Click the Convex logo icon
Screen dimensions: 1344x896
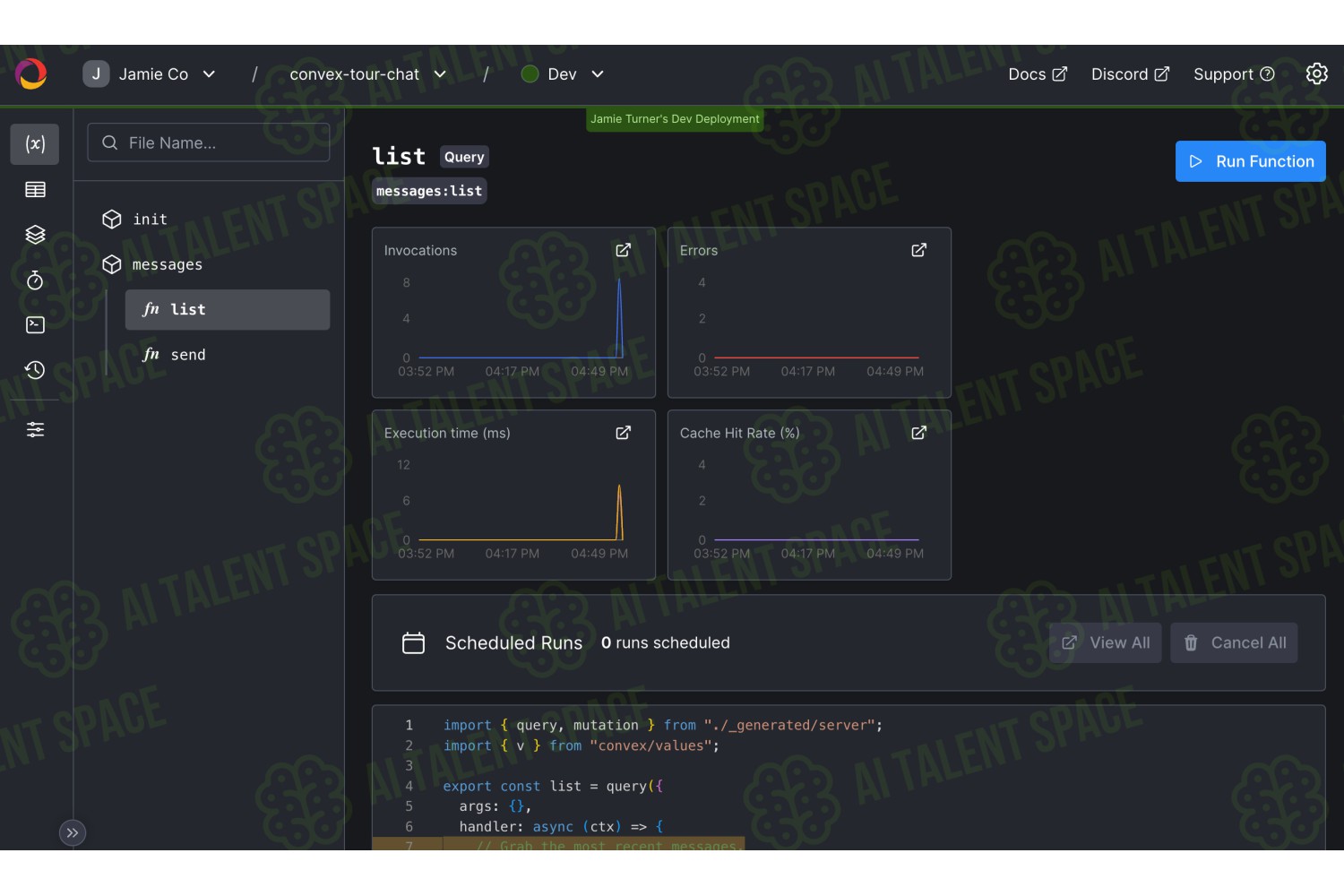point(31,73)
